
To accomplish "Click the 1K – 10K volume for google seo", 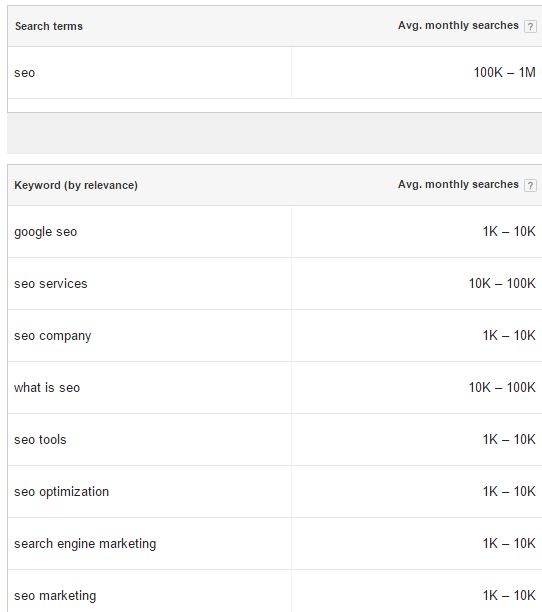I will 509,231.
